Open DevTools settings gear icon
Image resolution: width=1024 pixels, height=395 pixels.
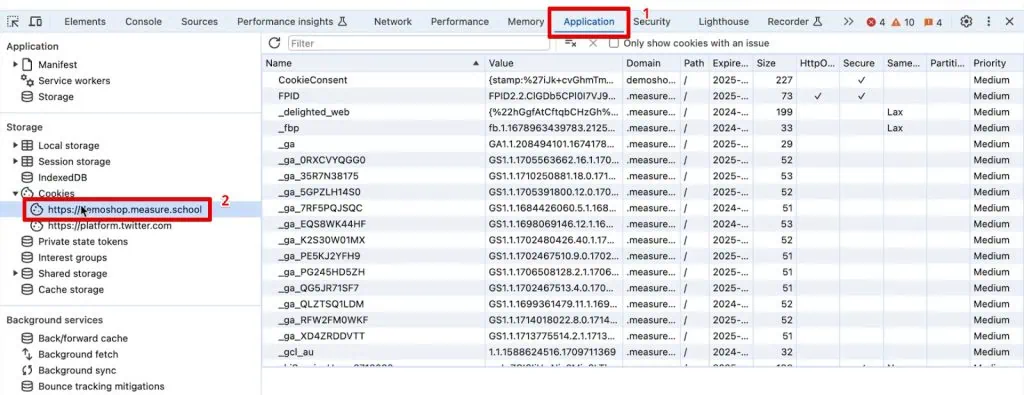click(x=966, y=22)
